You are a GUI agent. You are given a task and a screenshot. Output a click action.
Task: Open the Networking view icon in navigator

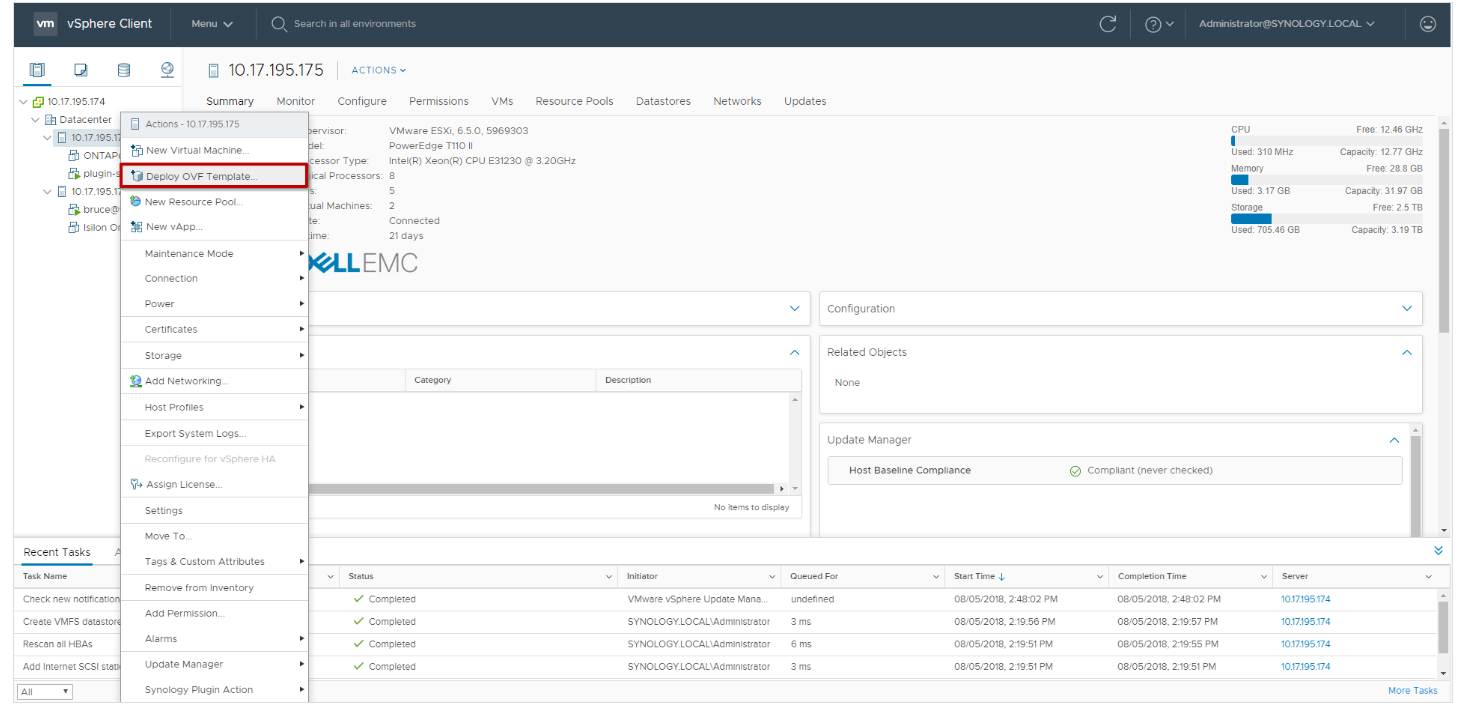pos(167,70)
